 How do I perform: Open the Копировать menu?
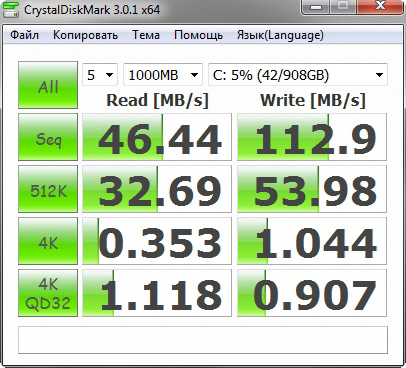(85, 35)
